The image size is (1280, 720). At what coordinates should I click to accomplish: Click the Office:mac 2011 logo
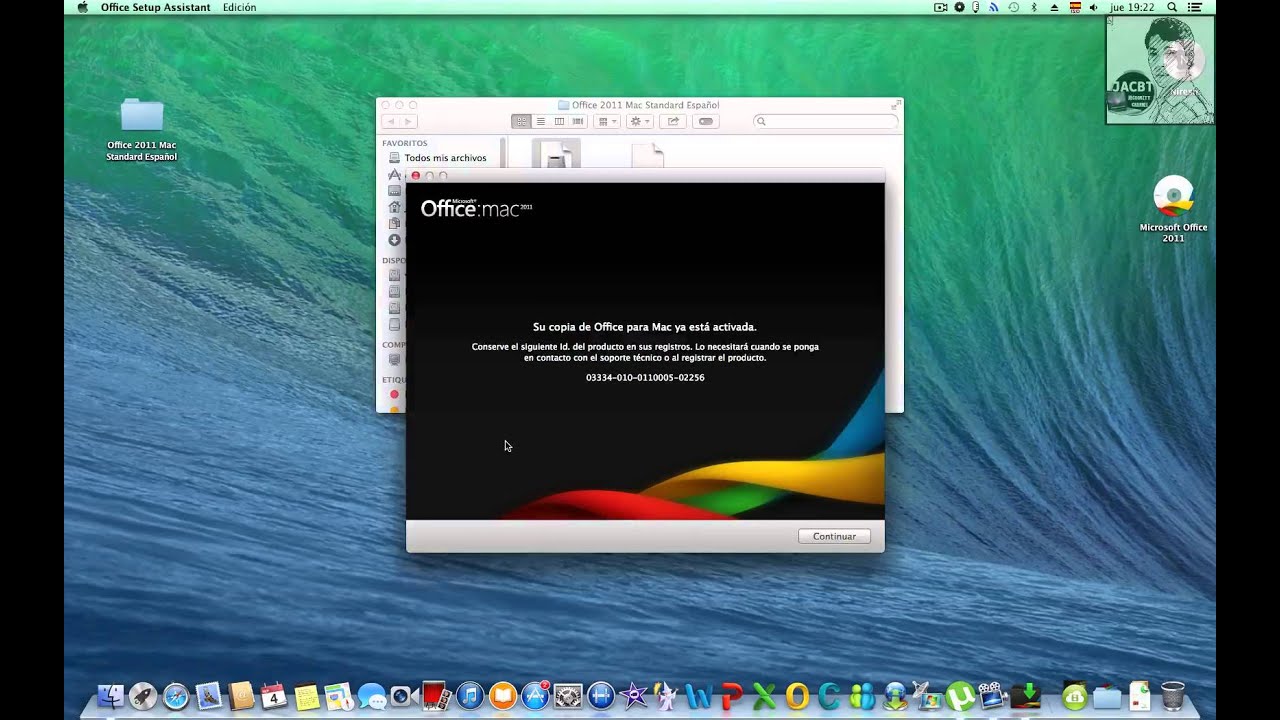pyautogui.click(x=476, y=208)
